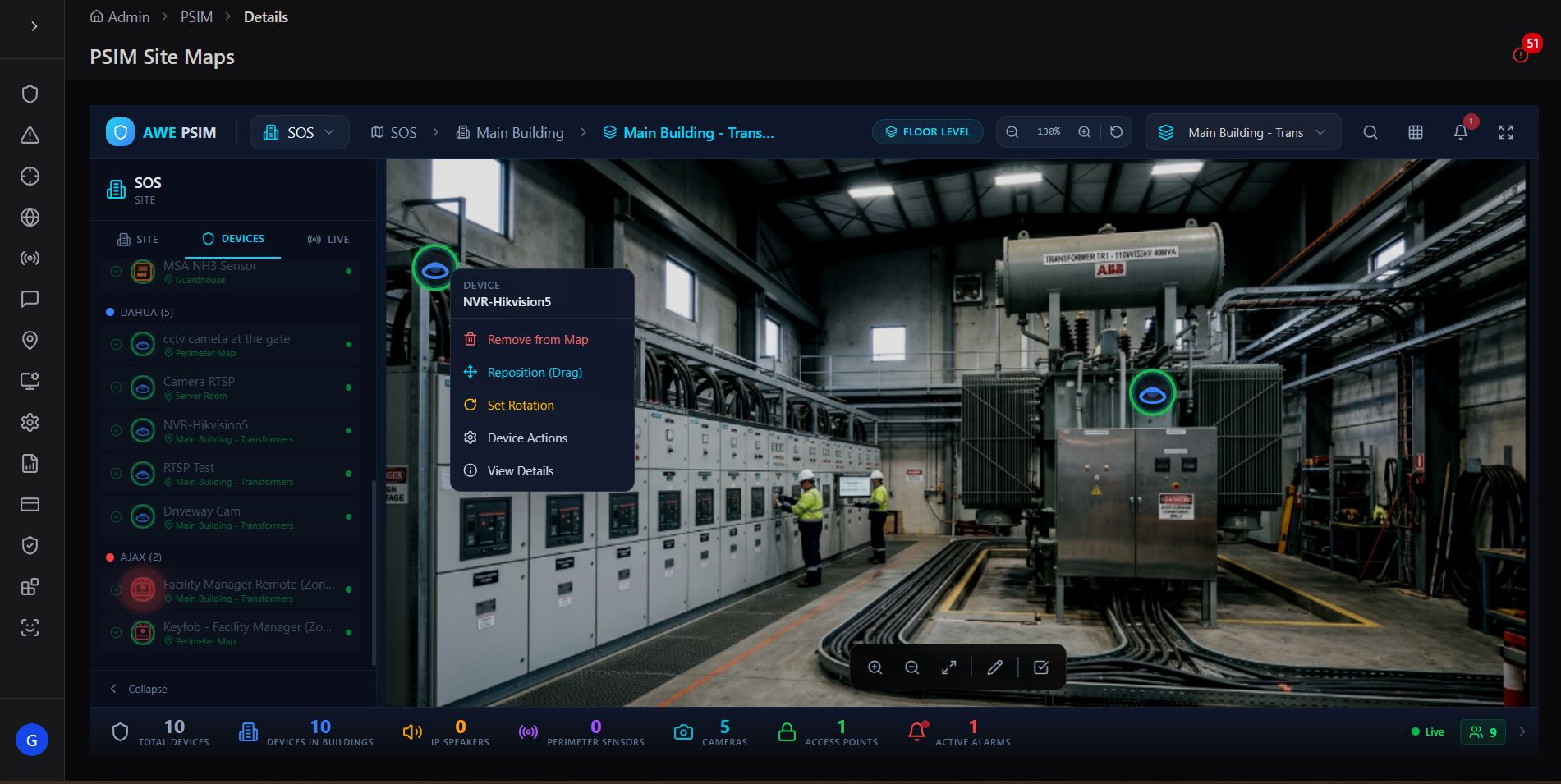Select Driveway Cam device row
The image size is (1561, 784).
(231, 517)
